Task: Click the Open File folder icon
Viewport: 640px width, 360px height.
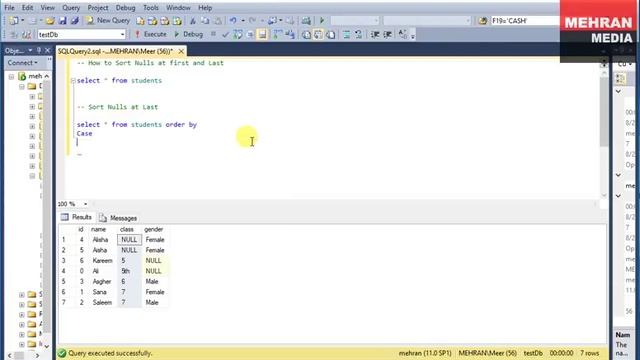Action: 50,20
